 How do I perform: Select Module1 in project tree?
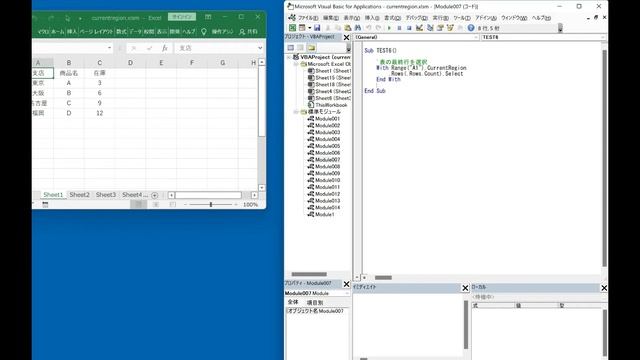click(x=324, y=214)
